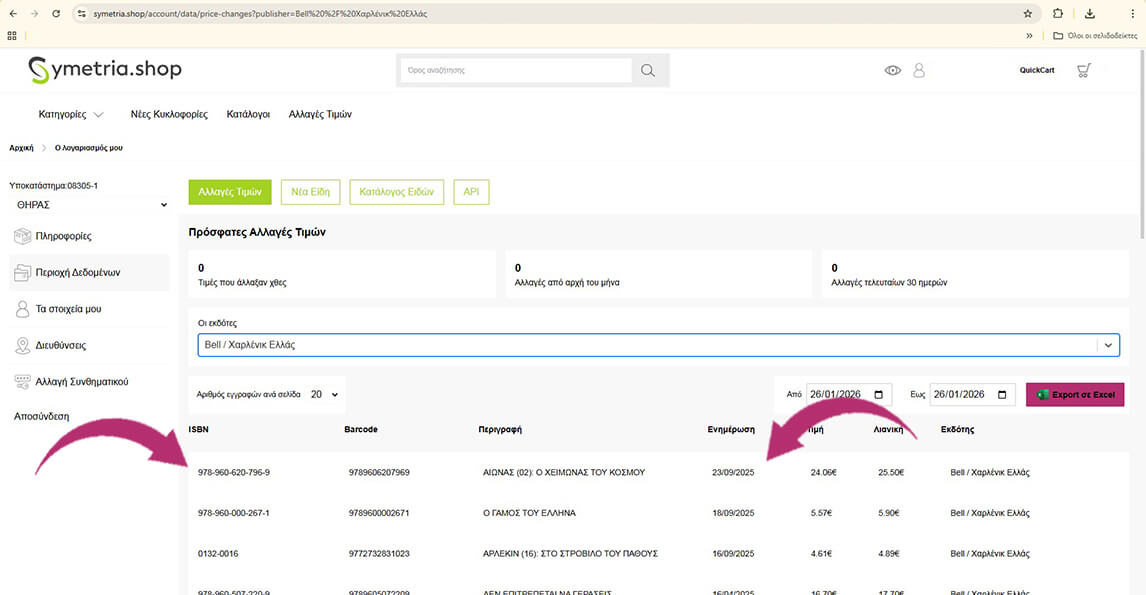Screen dimensions: 1146x595
Task: Open the Από date picker field
Action: pyautogui.click(x=848, y=395)
